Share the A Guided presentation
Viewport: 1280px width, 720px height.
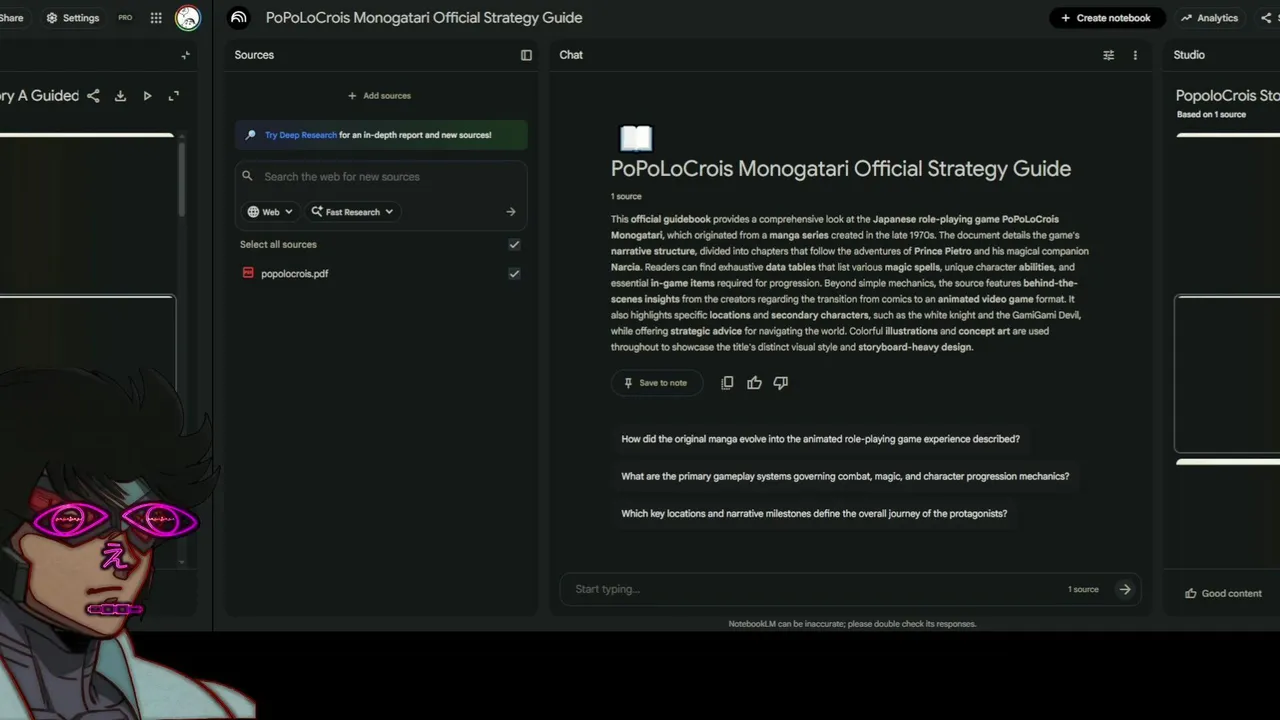[x=93, y=96]
